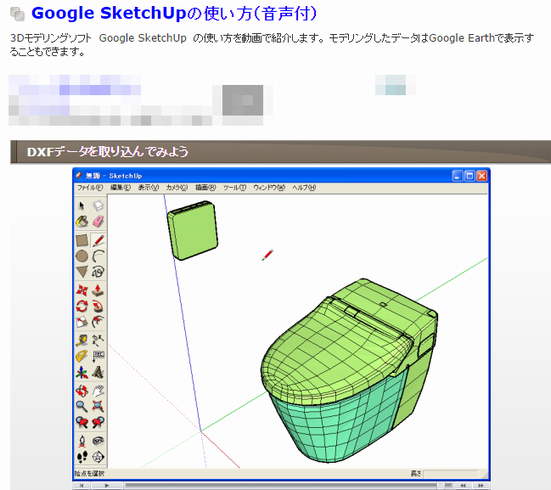Click the Make Component tool icon
The height and width of the screenshot is (490, 551).
pos(98,206)
